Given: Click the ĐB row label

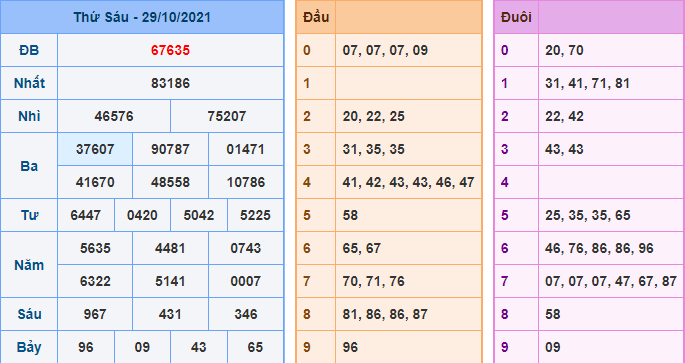Looking at the screenshot, I should pyautogui.click(x=29, y=50).
